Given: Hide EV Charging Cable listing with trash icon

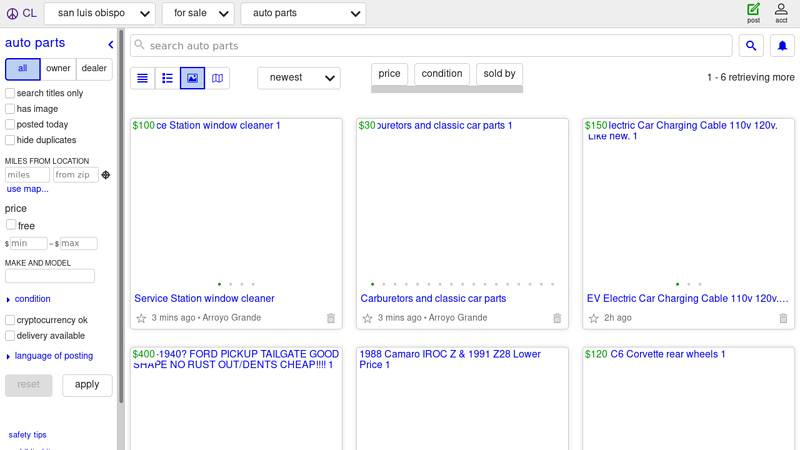Looking at the screenshot, I should (x=783, y=318).
